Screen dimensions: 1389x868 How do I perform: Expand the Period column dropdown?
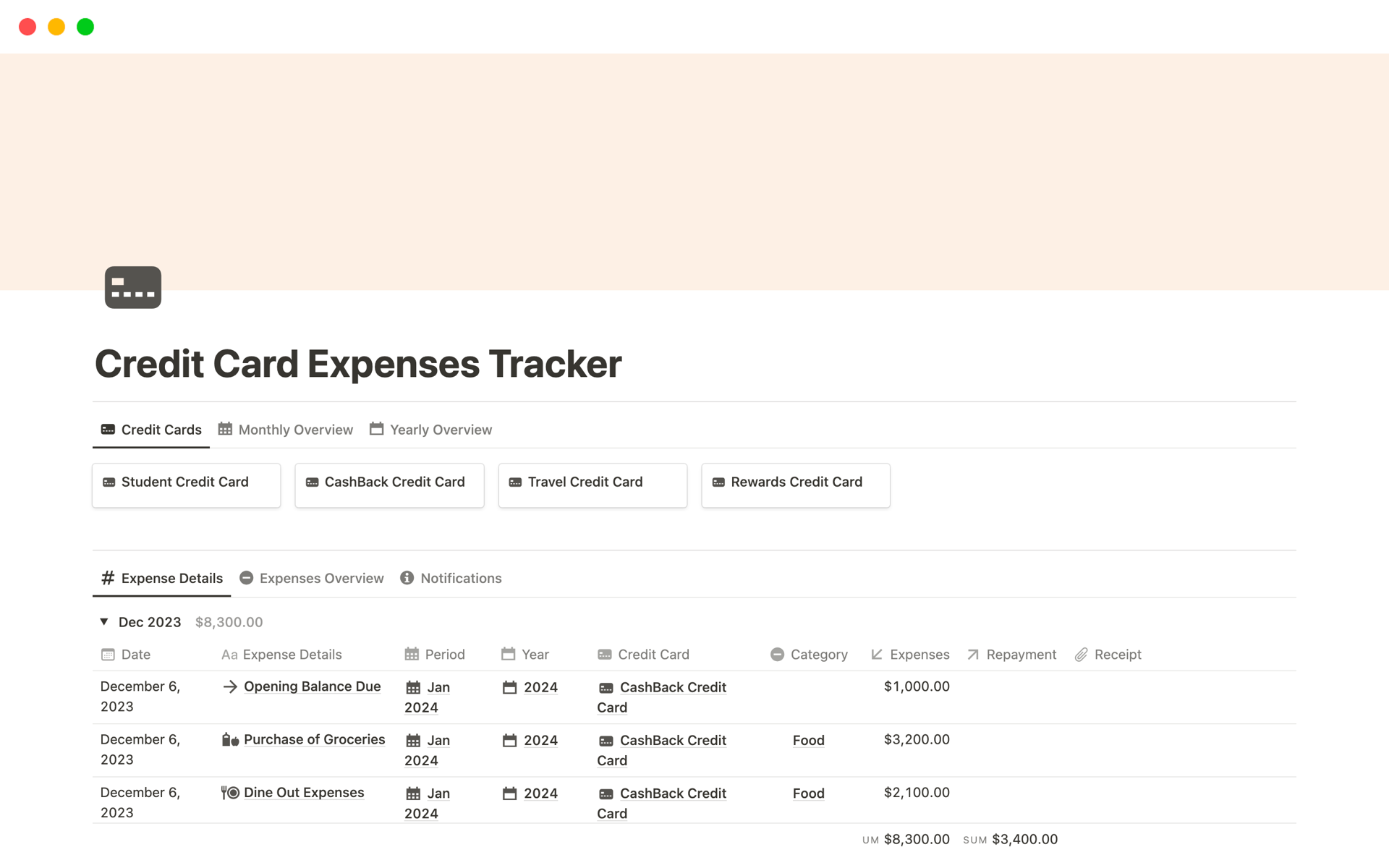pos(445,654)
